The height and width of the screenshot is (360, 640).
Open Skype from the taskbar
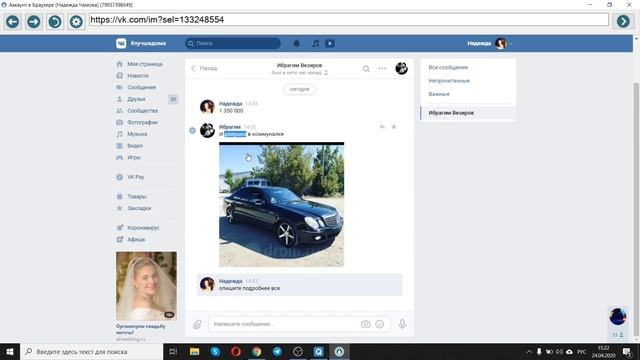(215, 351)
